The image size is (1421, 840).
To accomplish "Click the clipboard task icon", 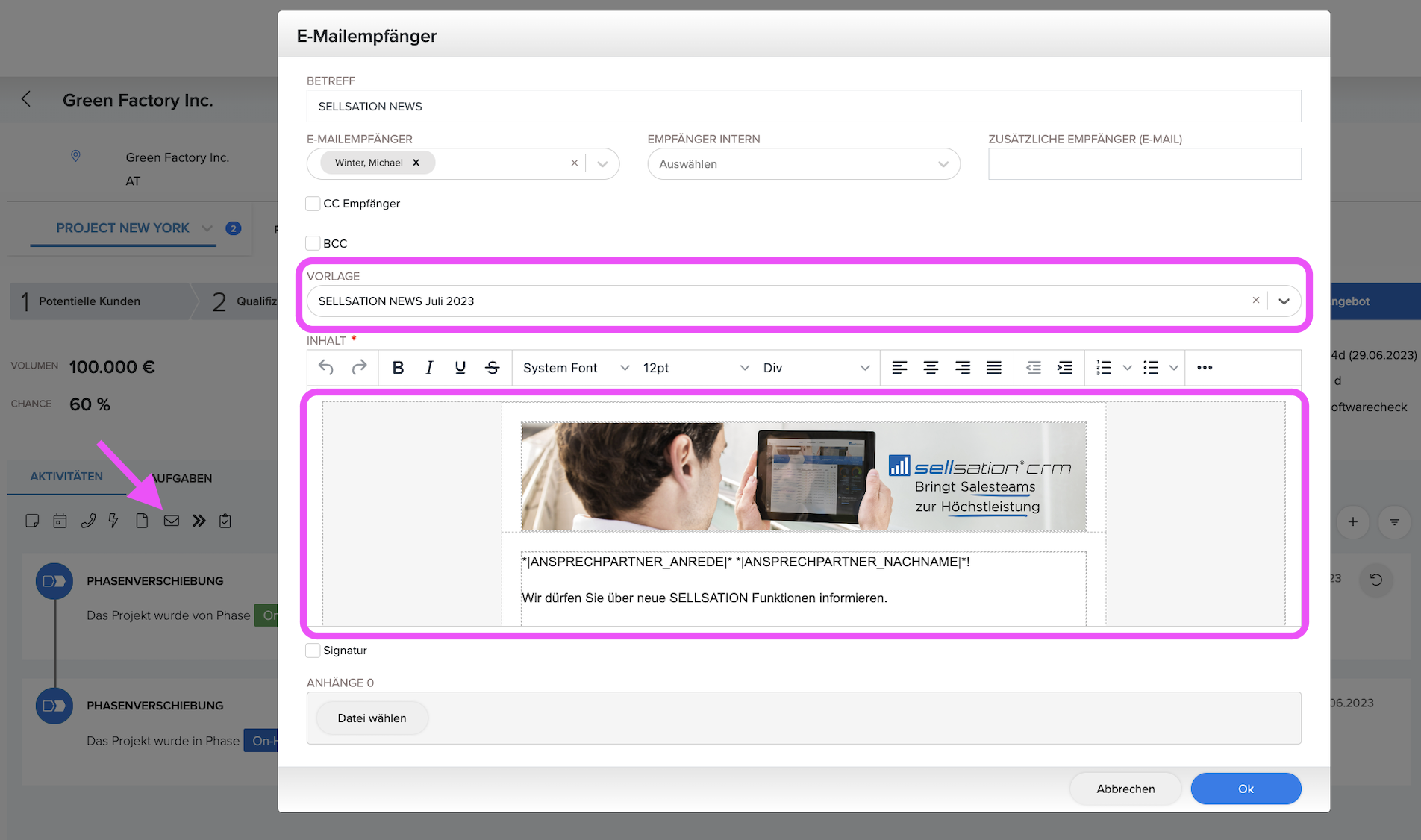I will (225, 521).
